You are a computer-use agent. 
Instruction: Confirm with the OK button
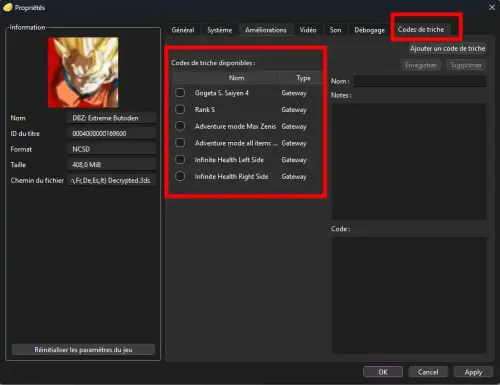click(x=383, y=372)
